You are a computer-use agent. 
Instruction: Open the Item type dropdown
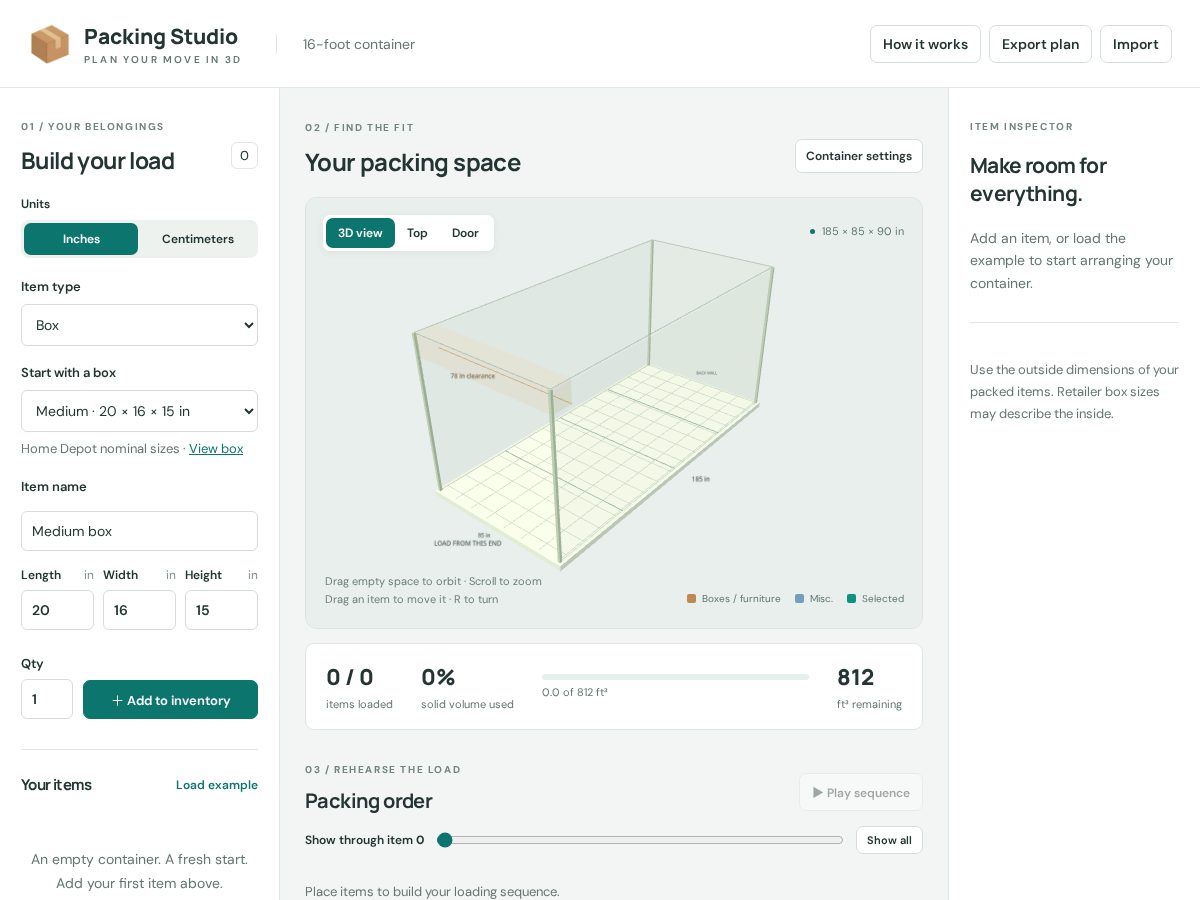[x=139, y=325]
